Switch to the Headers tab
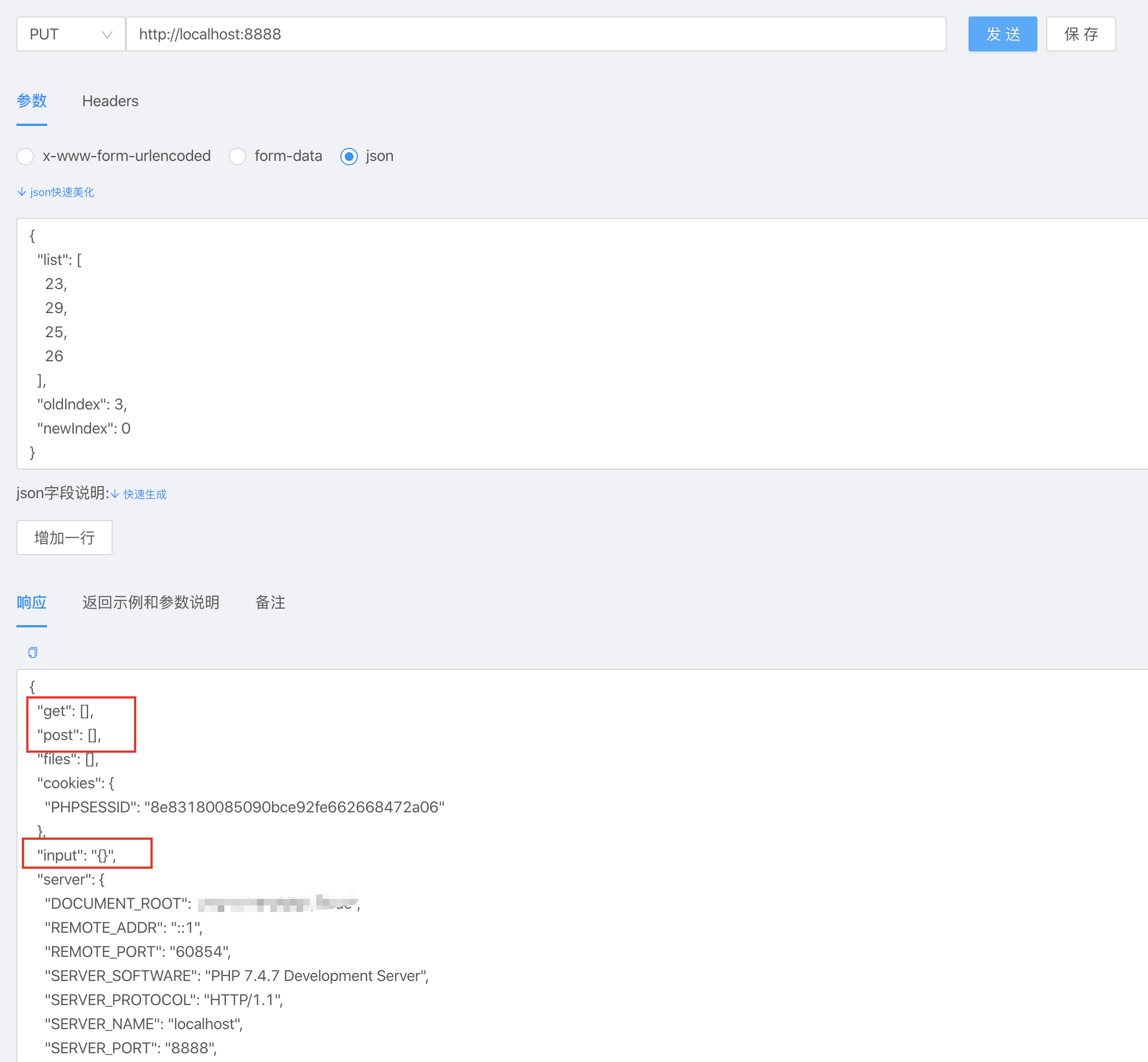 [x=111, y=101]
